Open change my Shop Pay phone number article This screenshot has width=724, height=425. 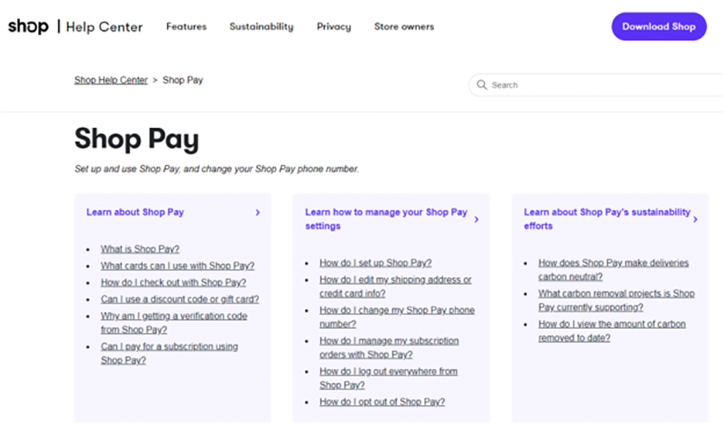[397, 317]
